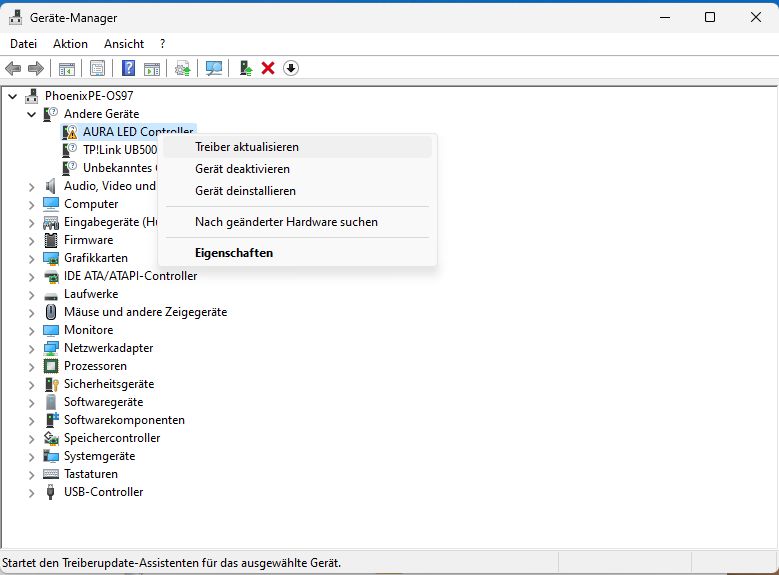Select the Softwaregeräte tree row label
Viewport: 779px width, 575px height.
103,402
